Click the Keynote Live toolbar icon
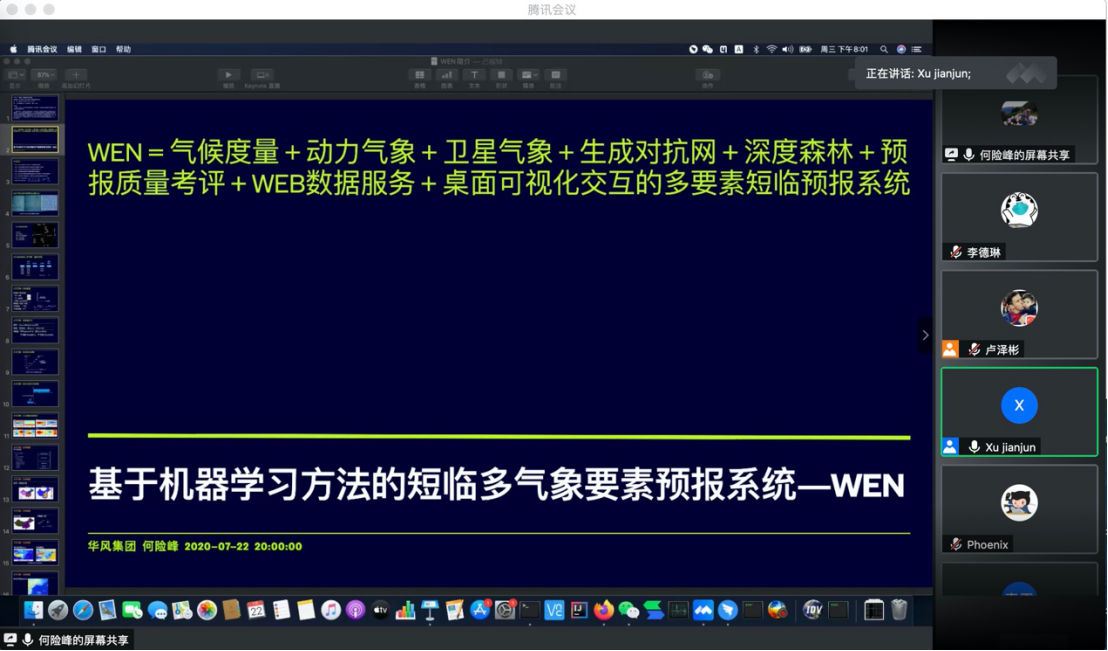 point(262,75)
